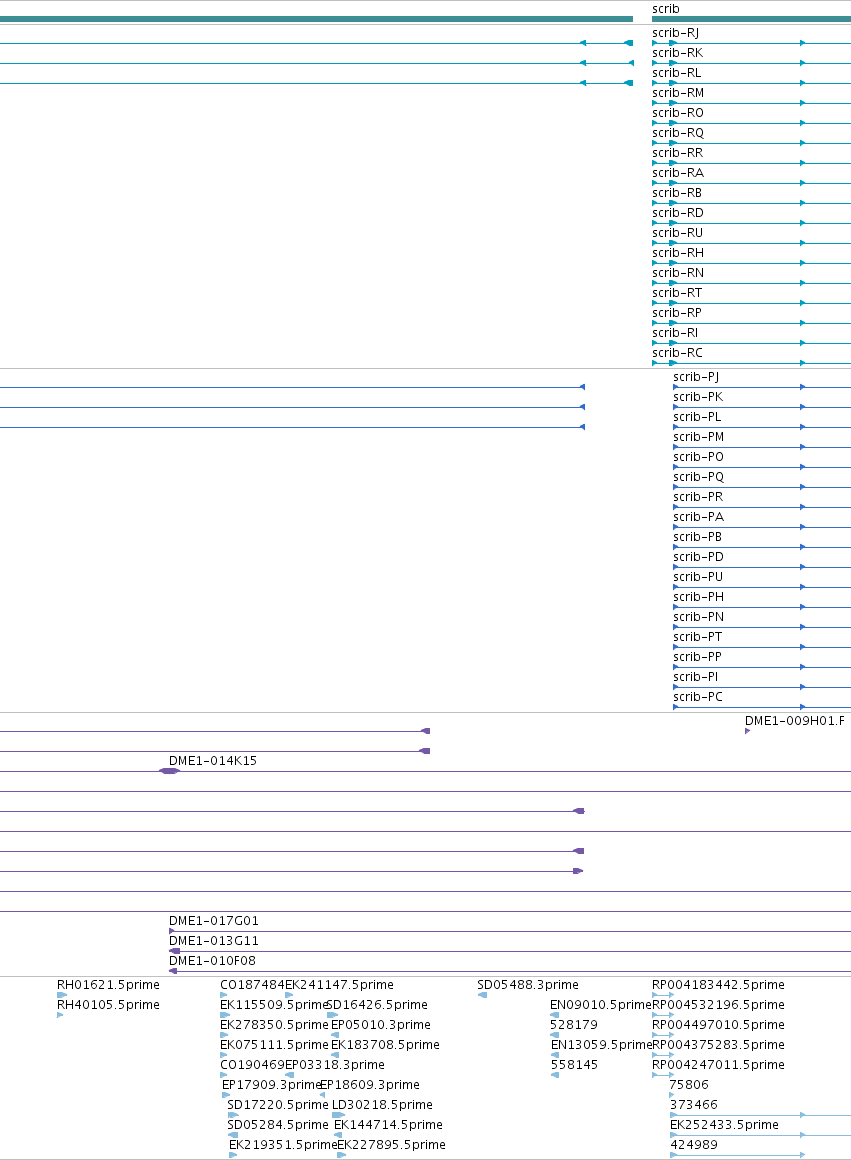This screenshot has width=851, height=1160.
Task: Choose the scrib-PU protein
Action: click(698, 576)
